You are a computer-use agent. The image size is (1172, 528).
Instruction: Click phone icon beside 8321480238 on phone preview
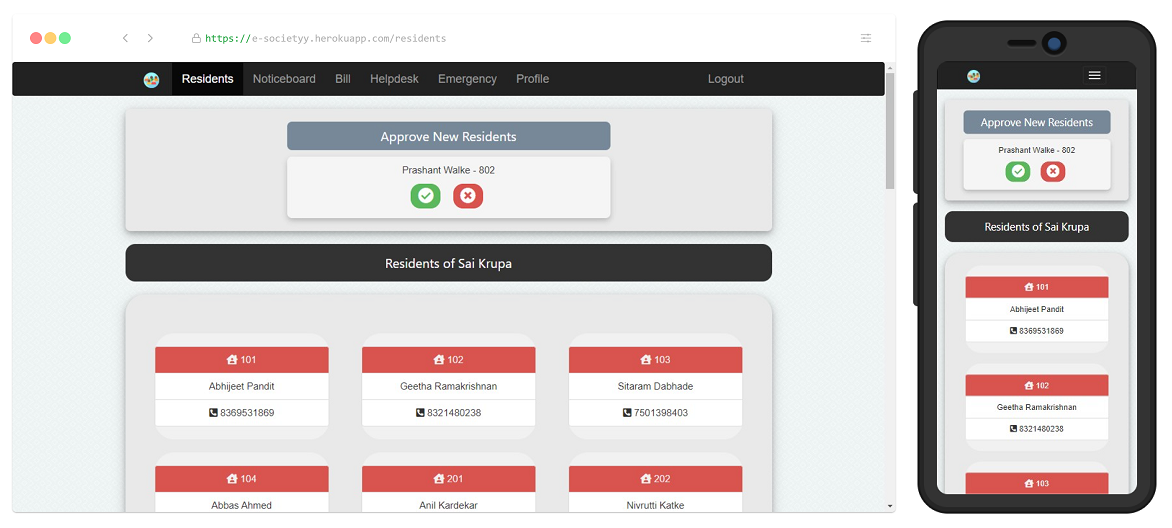coord(1014,429)
